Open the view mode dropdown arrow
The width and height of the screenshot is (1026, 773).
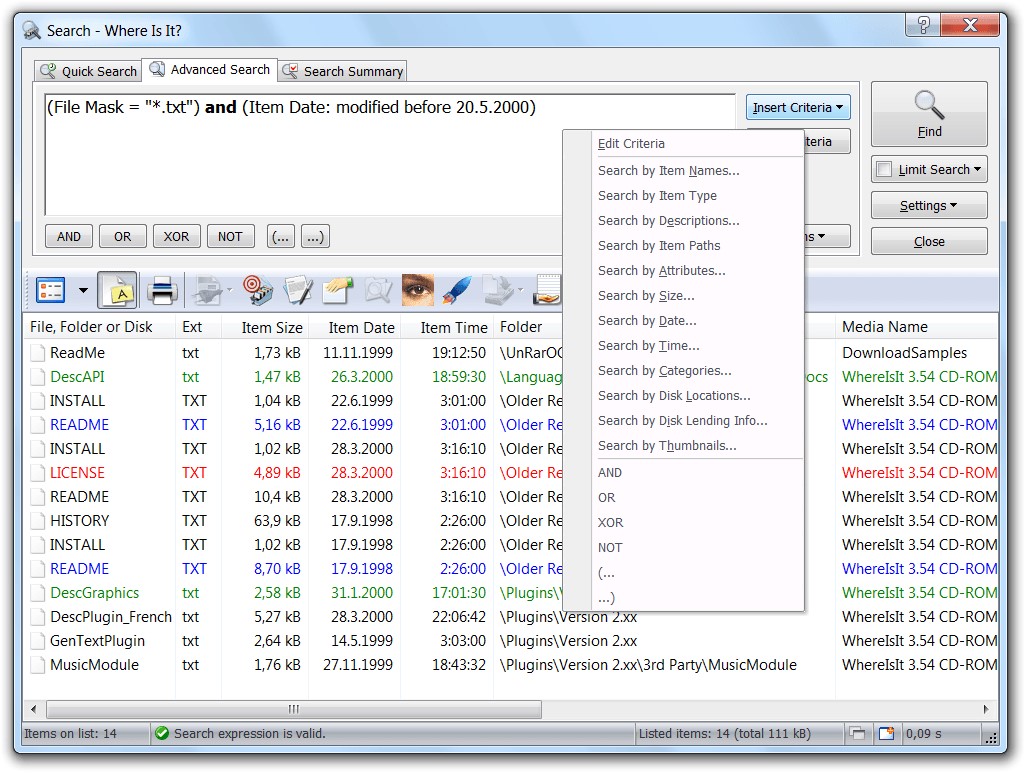83,291
